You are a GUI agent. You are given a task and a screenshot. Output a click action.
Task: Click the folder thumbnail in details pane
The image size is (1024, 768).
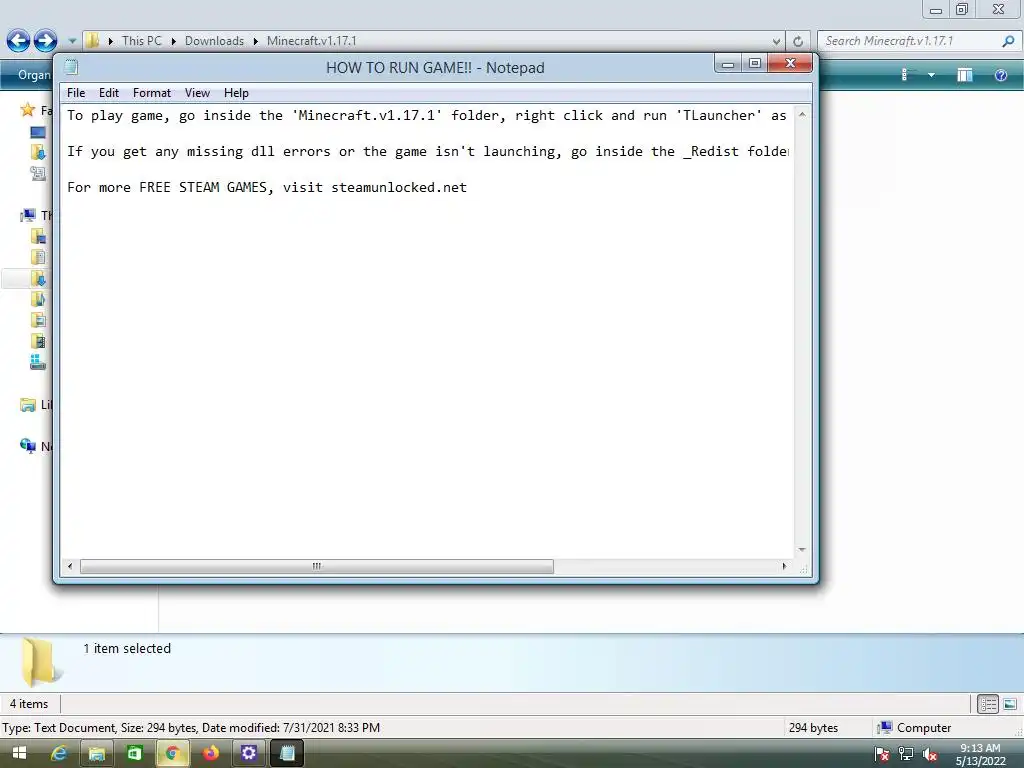pos(40,662)
